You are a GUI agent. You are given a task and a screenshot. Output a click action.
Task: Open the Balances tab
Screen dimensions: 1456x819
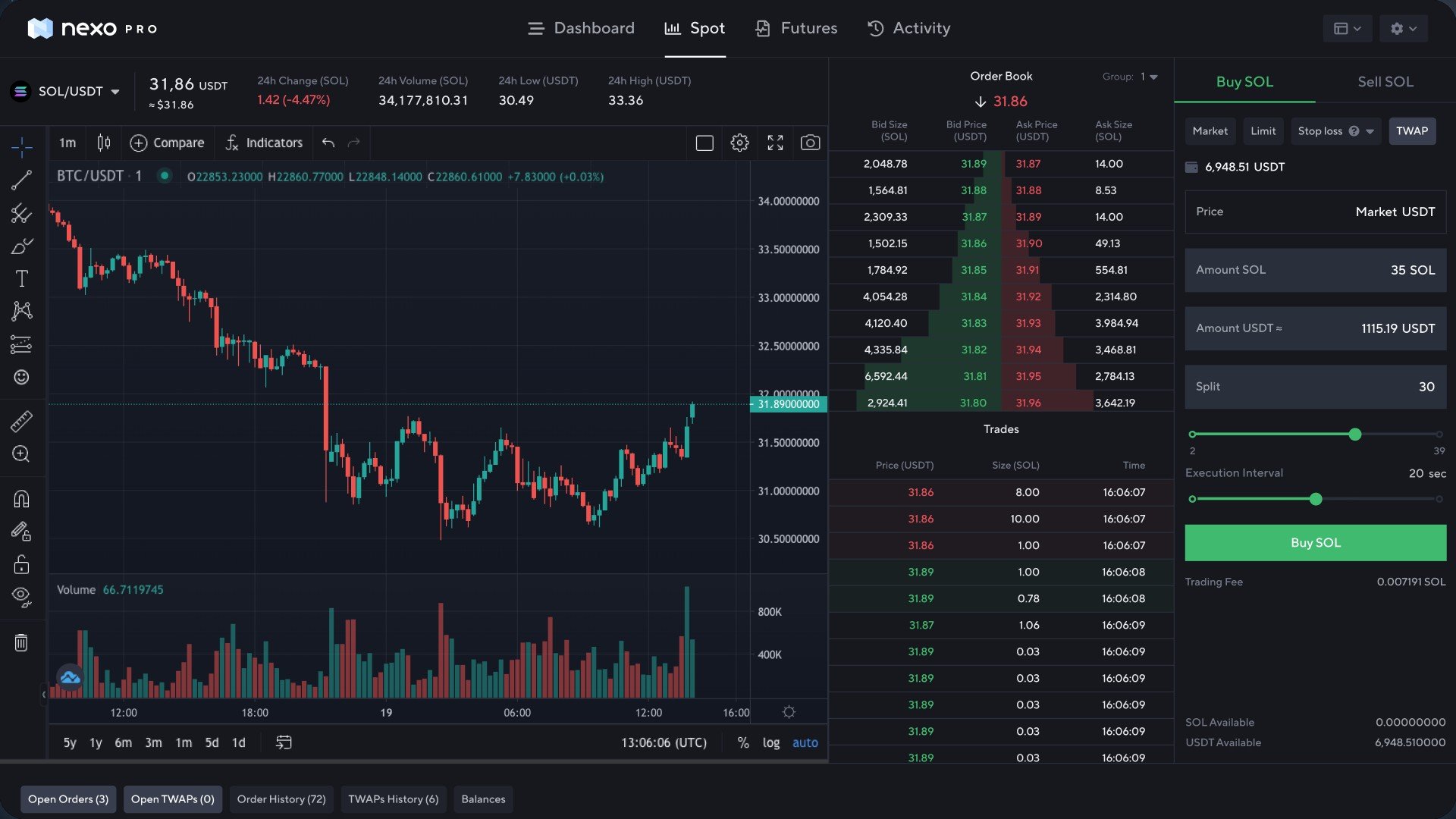click(x=483, y=799)
